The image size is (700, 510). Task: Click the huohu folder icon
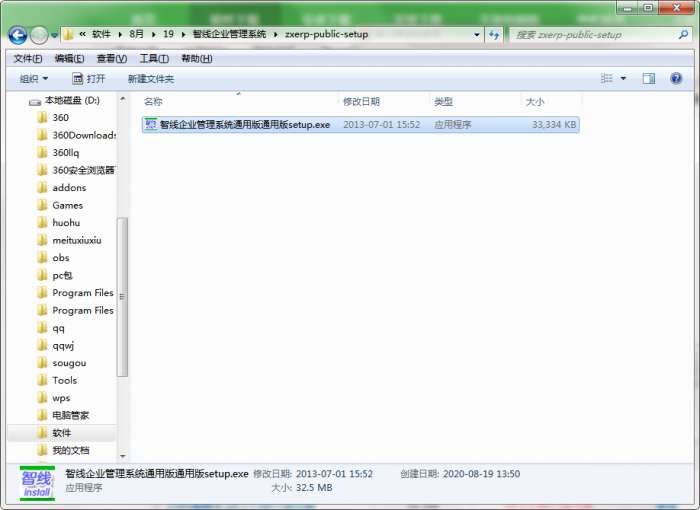(42, 222)
